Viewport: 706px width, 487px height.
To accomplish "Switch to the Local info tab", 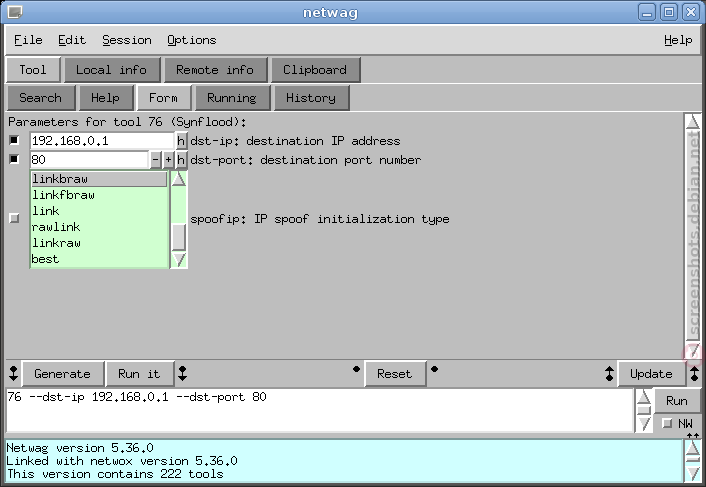I will [x=111, y=70].
